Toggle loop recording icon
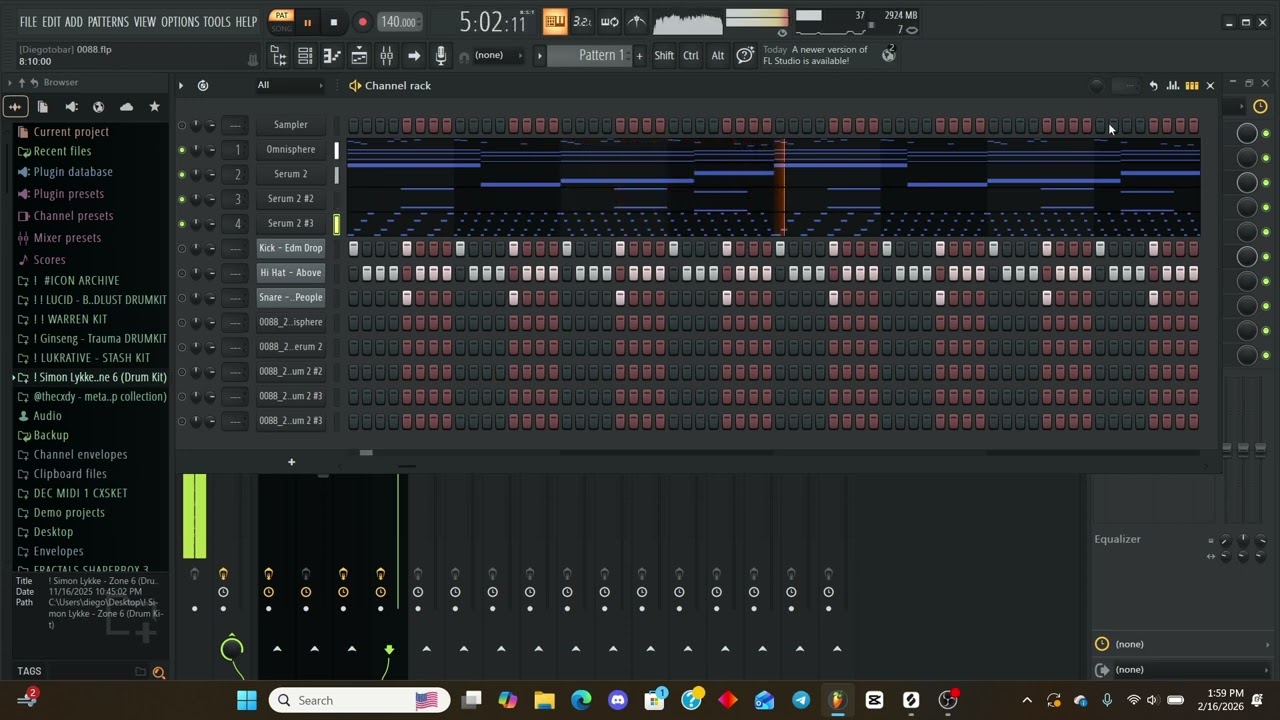 tap(609, 21)
